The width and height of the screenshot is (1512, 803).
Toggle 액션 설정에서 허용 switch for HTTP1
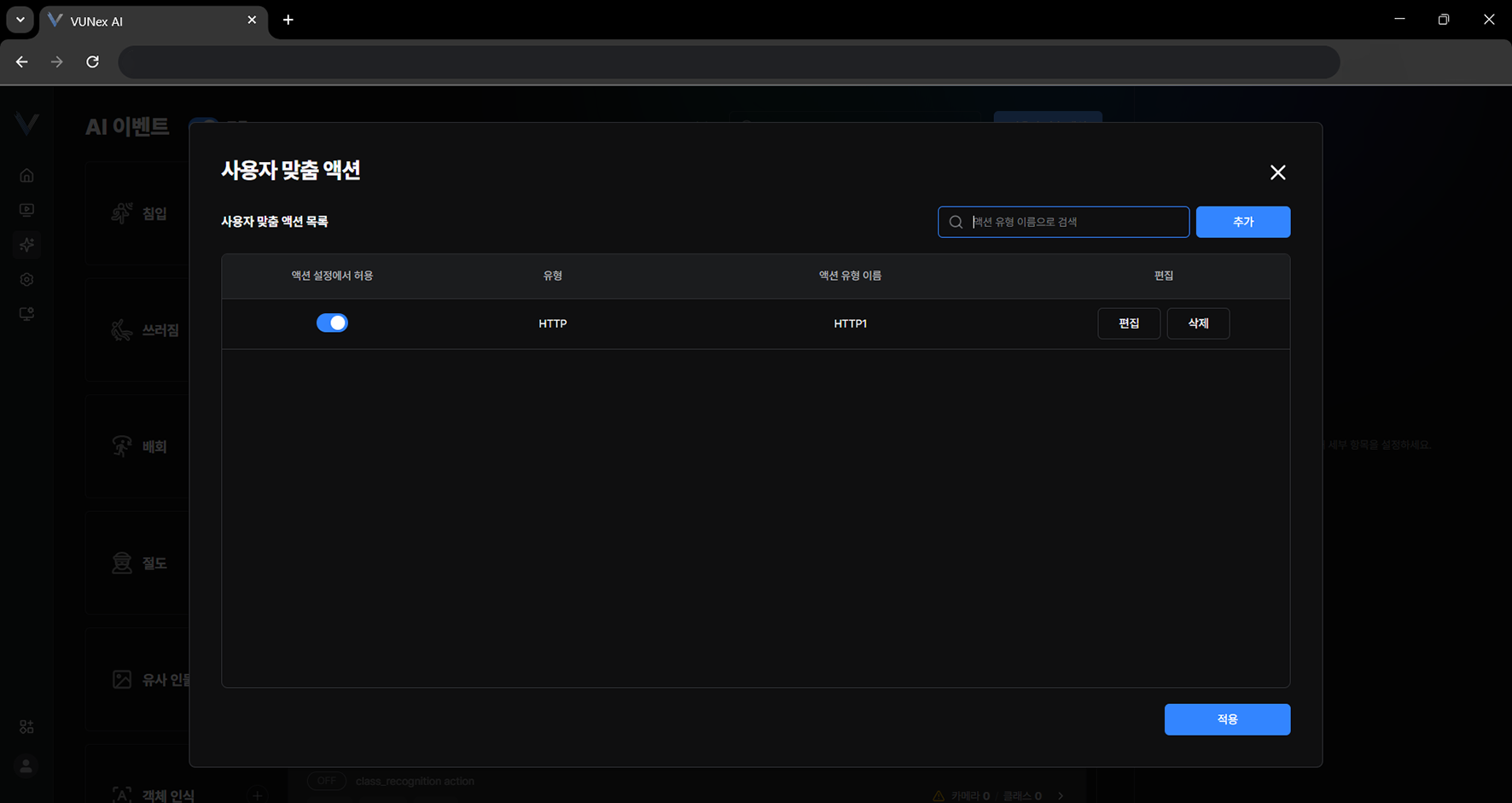point(332,323)
